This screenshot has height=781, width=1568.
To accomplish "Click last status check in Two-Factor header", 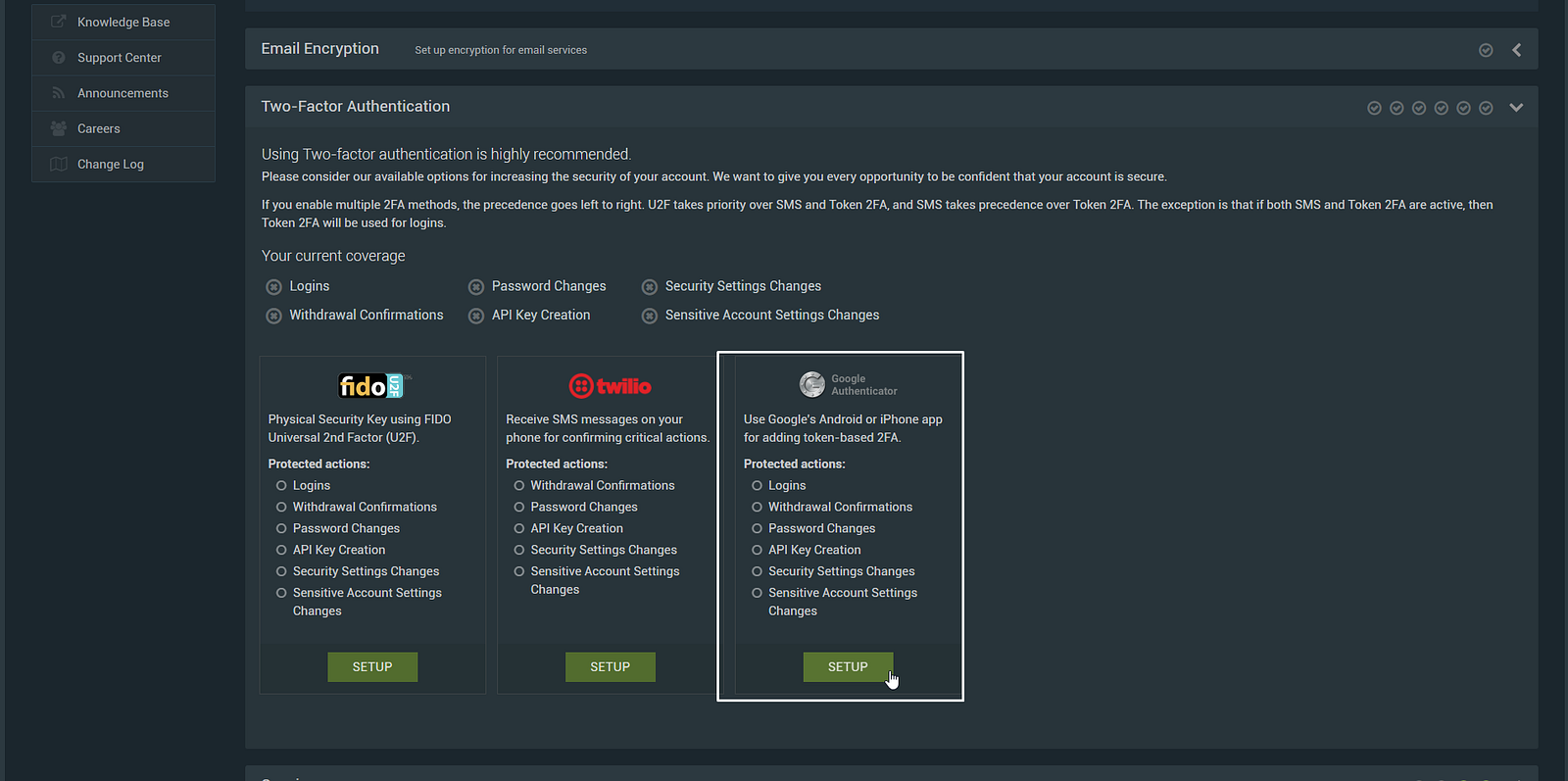I will pyautogui.click(x=1486, y=108).
